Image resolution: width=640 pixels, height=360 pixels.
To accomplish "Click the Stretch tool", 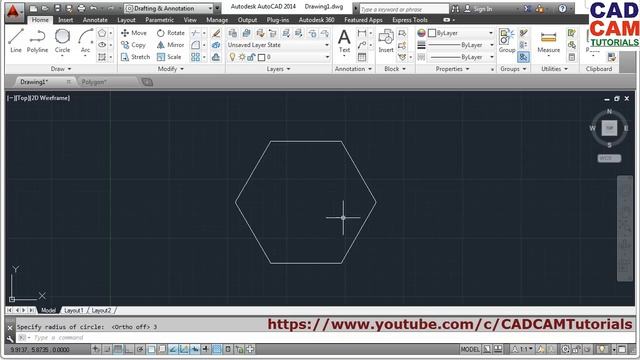I will (x=136, y=57).
